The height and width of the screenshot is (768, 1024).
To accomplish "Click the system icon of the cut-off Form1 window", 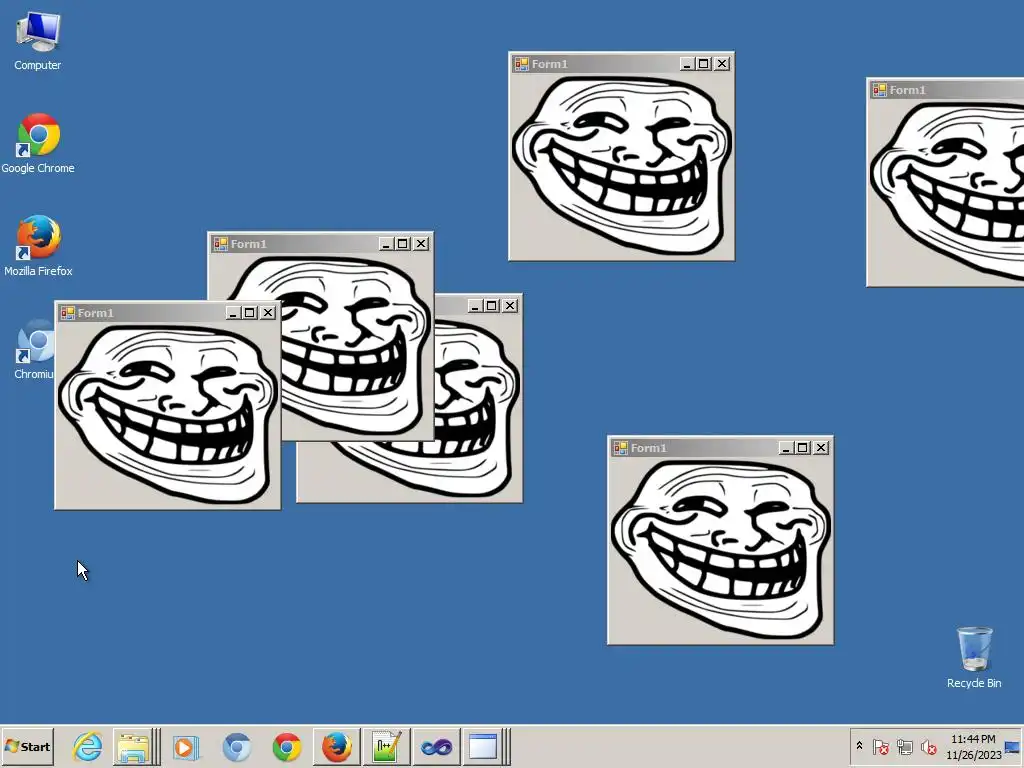I will pos(879,89).
